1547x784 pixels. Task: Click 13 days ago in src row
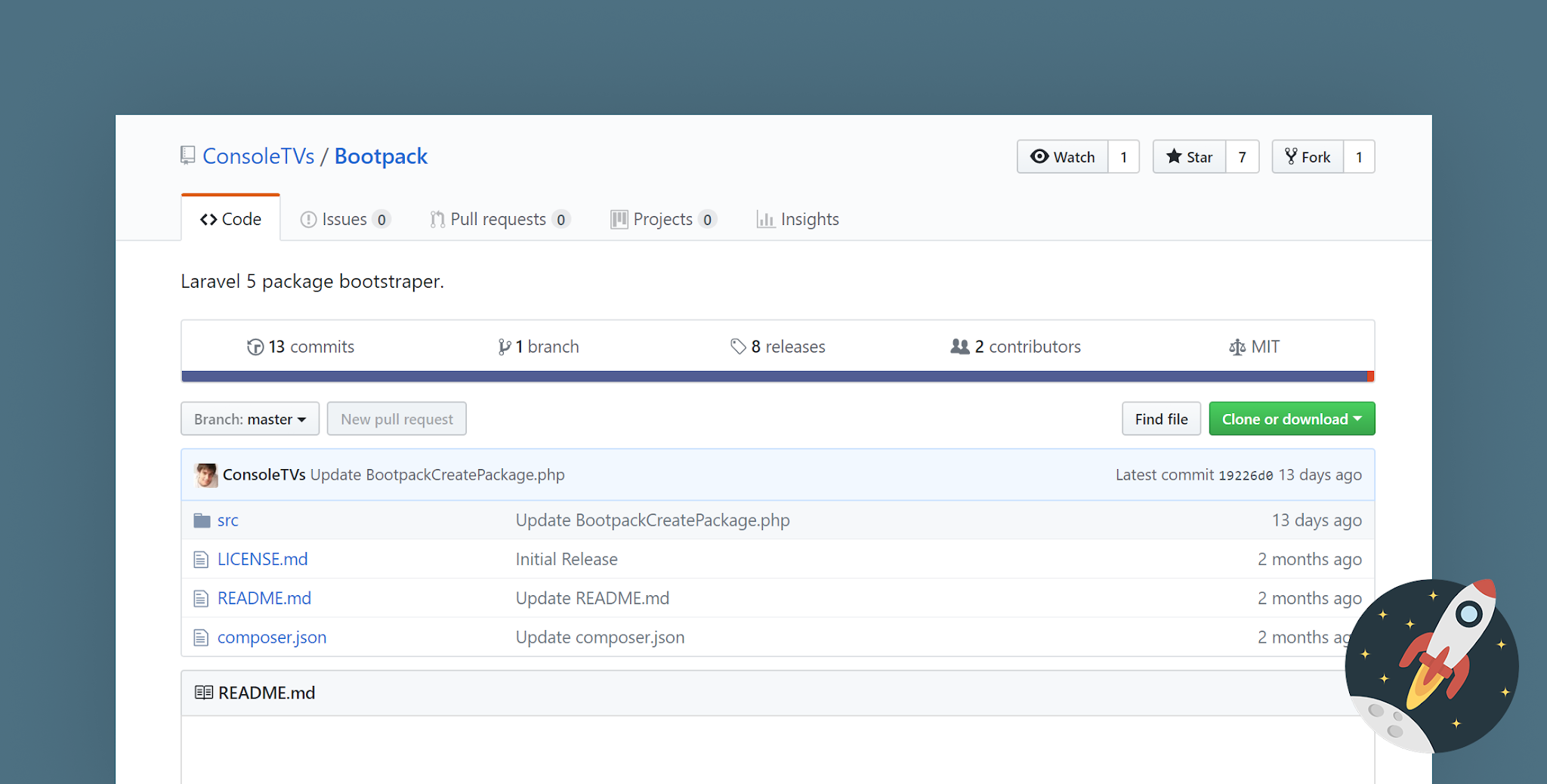(x=1317, y=520)
